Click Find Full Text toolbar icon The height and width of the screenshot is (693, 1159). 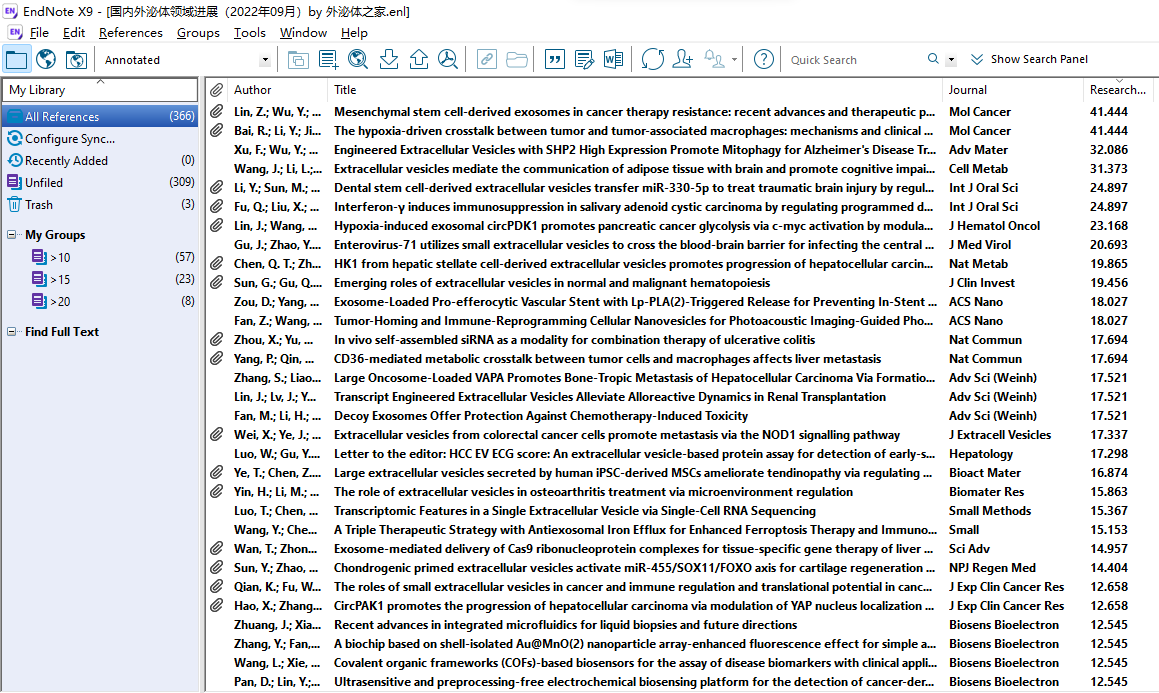click(448, 59)
